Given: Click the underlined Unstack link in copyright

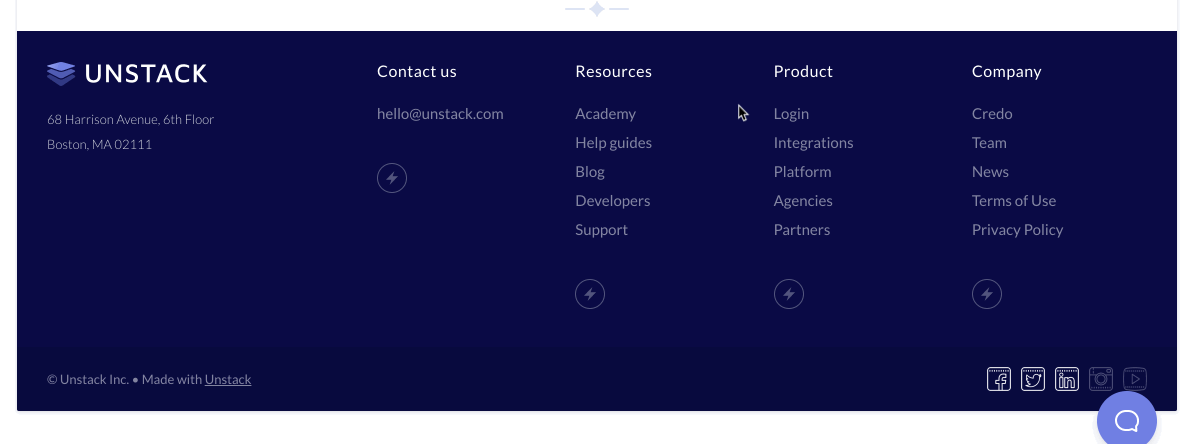Looking at the screenshot, I should tap(228, 379).
